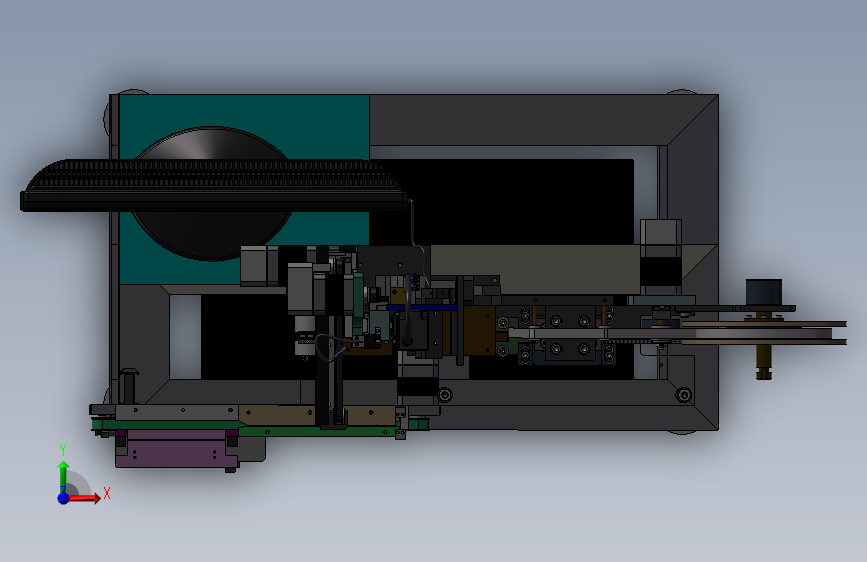Image resolution: width=867 pixels, height=562 pixels.
Task: Select the black cylindrical knob at right
Action: 764,292
